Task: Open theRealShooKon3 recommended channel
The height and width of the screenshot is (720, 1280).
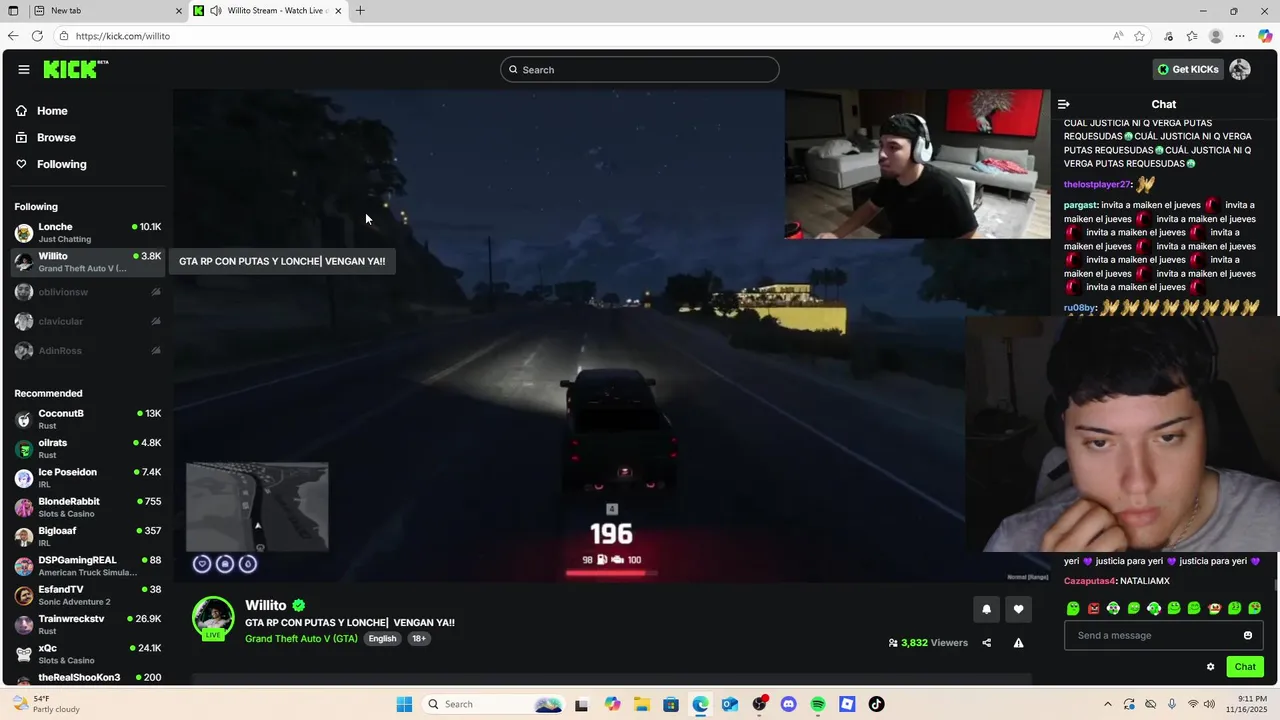Action: coord(88,678)
